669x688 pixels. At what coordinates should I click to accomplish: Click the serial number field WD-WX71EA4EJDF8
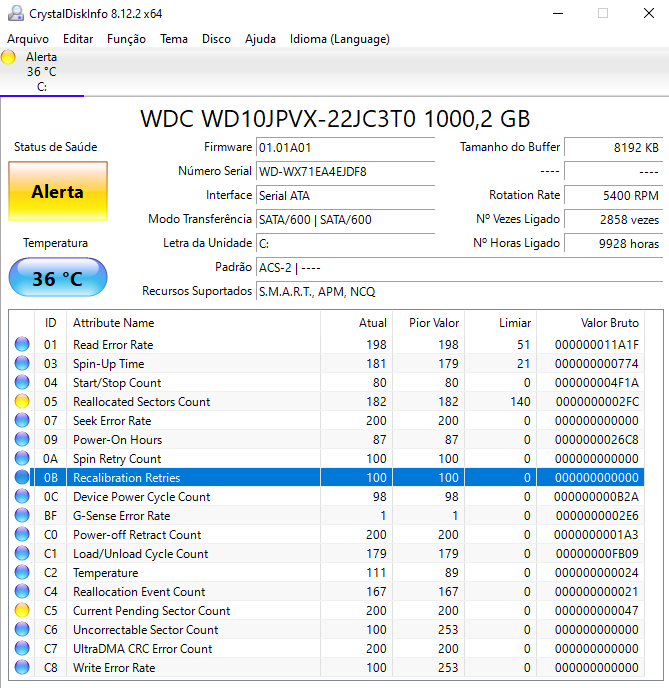pyautogui.click(x=345, y=172)
